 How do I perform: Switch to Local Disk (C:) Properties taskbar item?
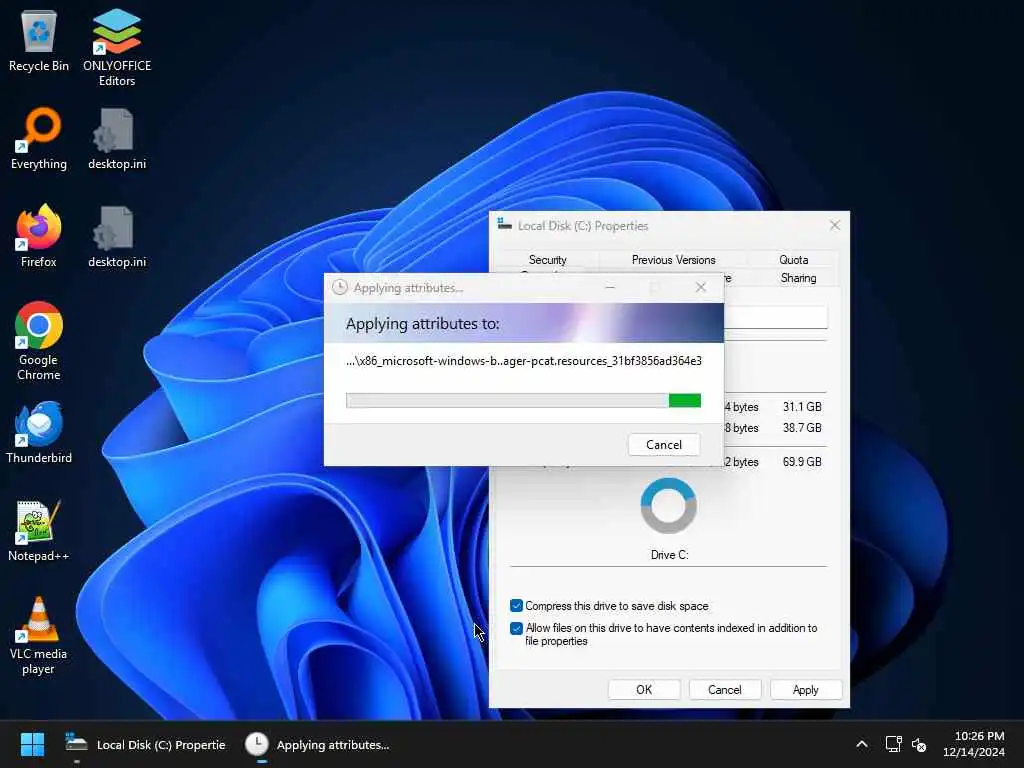pyautogui.click(x=145, y=744)
